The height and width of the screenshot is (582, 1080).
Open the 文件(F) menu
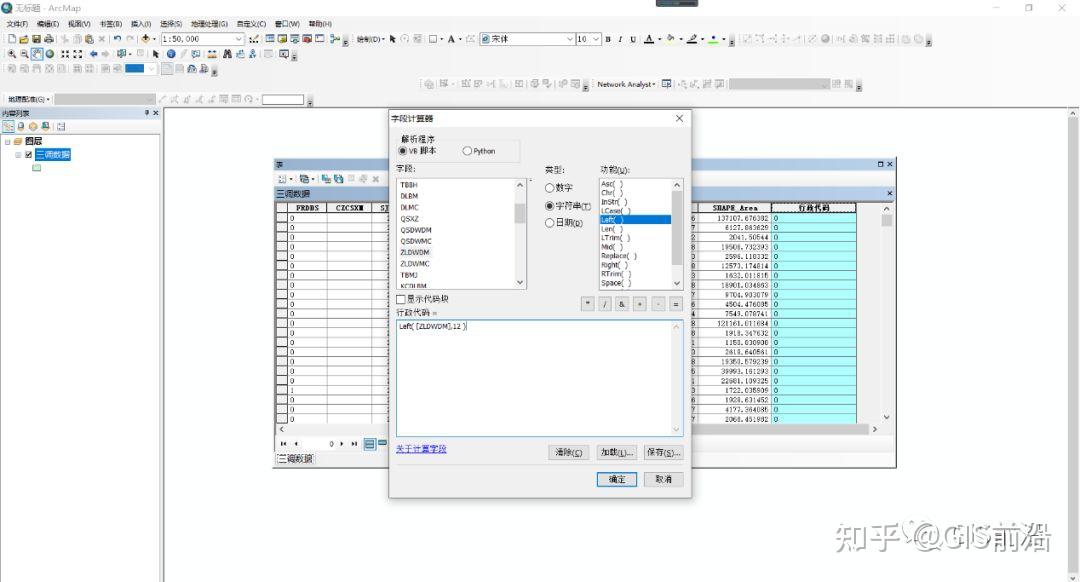click(17, 24)
